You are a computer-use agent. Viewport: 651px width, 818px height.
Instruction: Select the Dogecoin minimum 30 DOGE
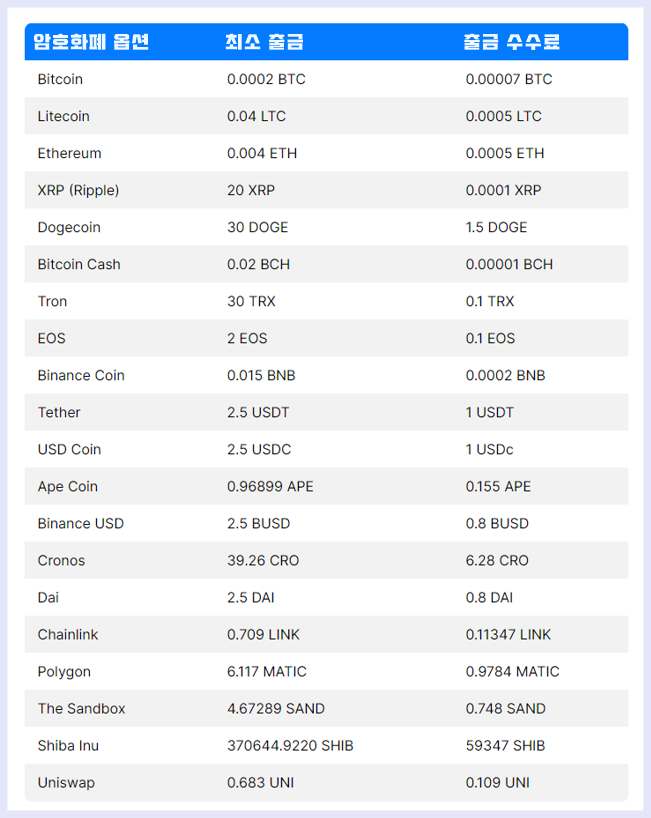click(258, 227)
